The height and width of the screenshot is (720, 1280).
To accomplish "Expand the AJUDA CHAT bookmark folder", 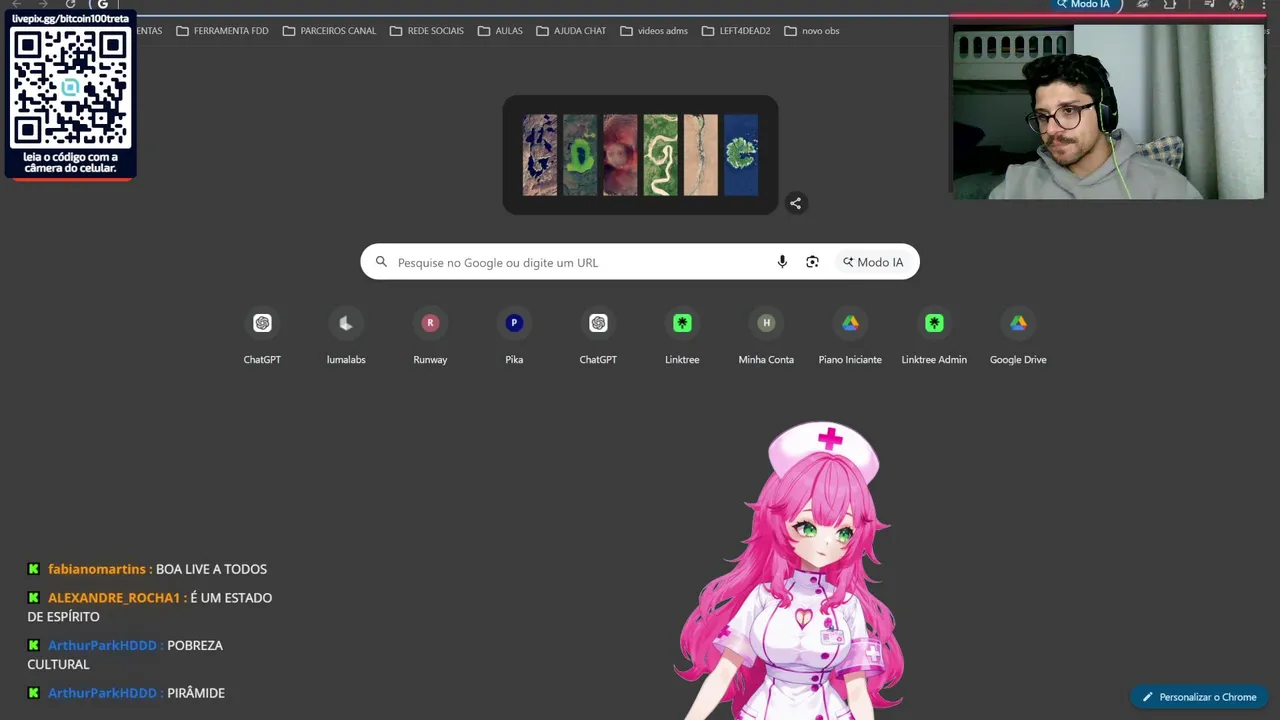I will (x=571, y=31).
